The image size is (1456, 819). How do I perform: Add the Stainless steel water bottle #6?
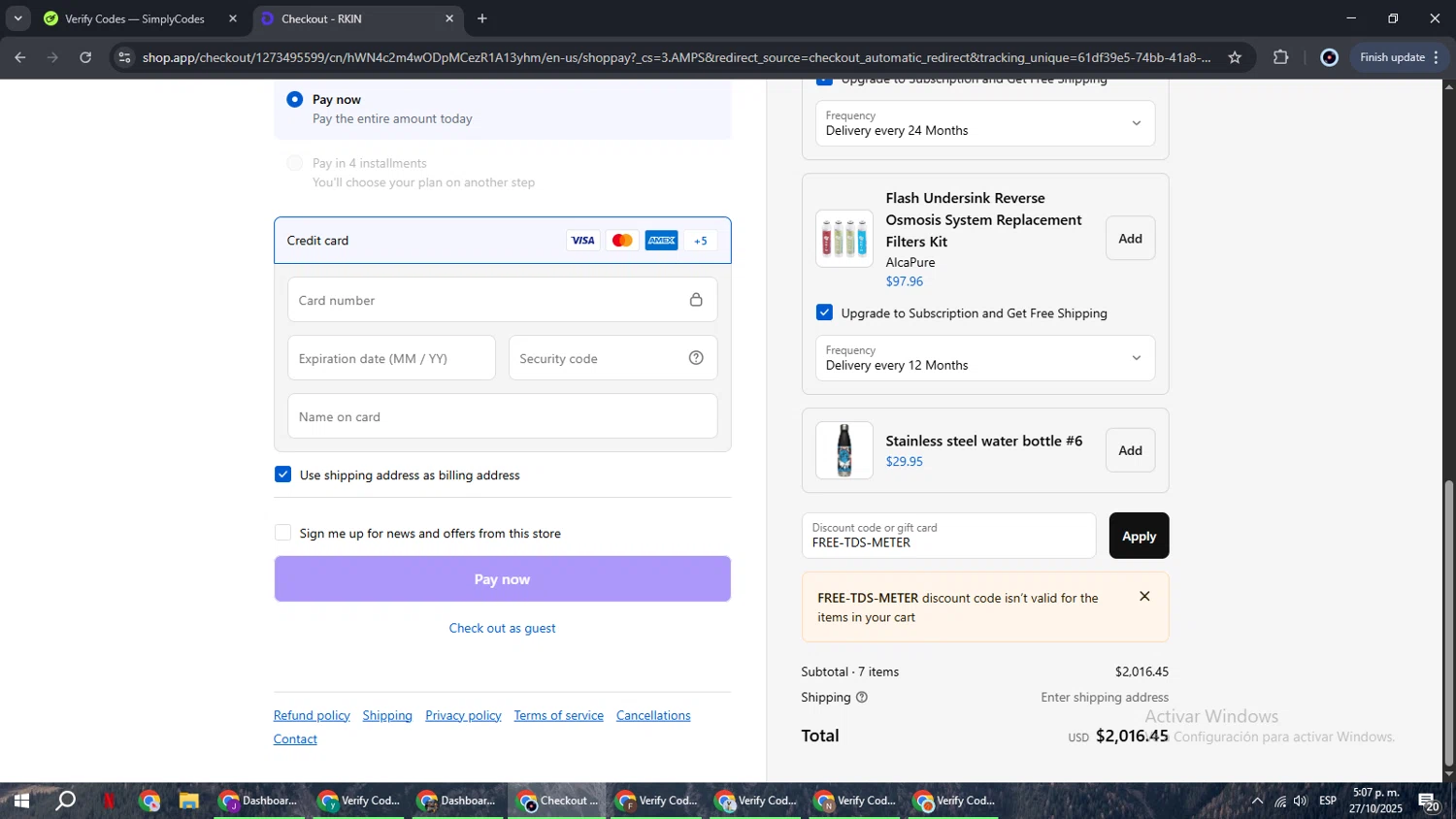(1130, 450)
